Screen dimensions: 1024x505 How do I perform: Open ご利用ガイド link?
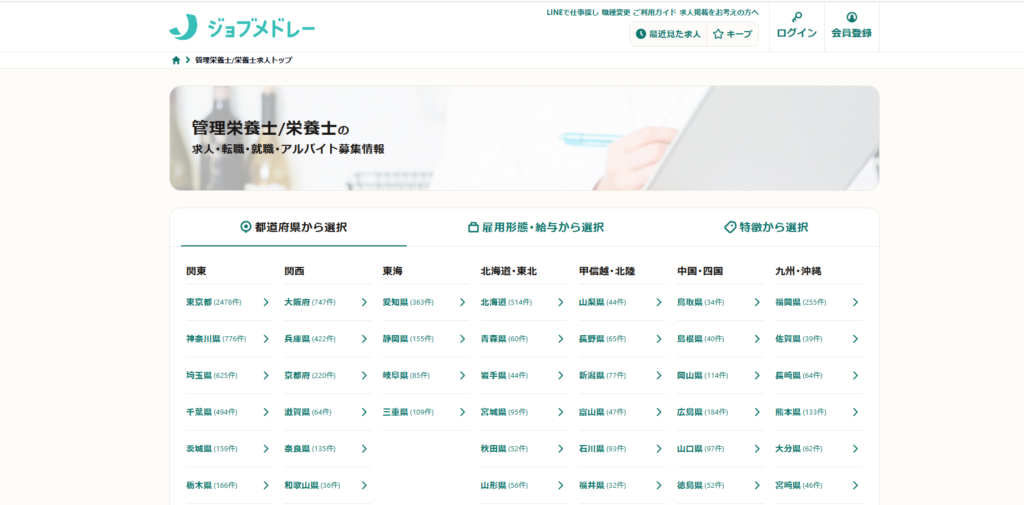(654, 12)
